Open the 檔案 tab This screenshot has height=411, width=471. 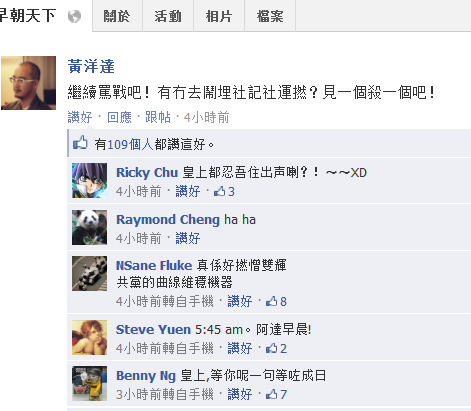click(270, 16)
